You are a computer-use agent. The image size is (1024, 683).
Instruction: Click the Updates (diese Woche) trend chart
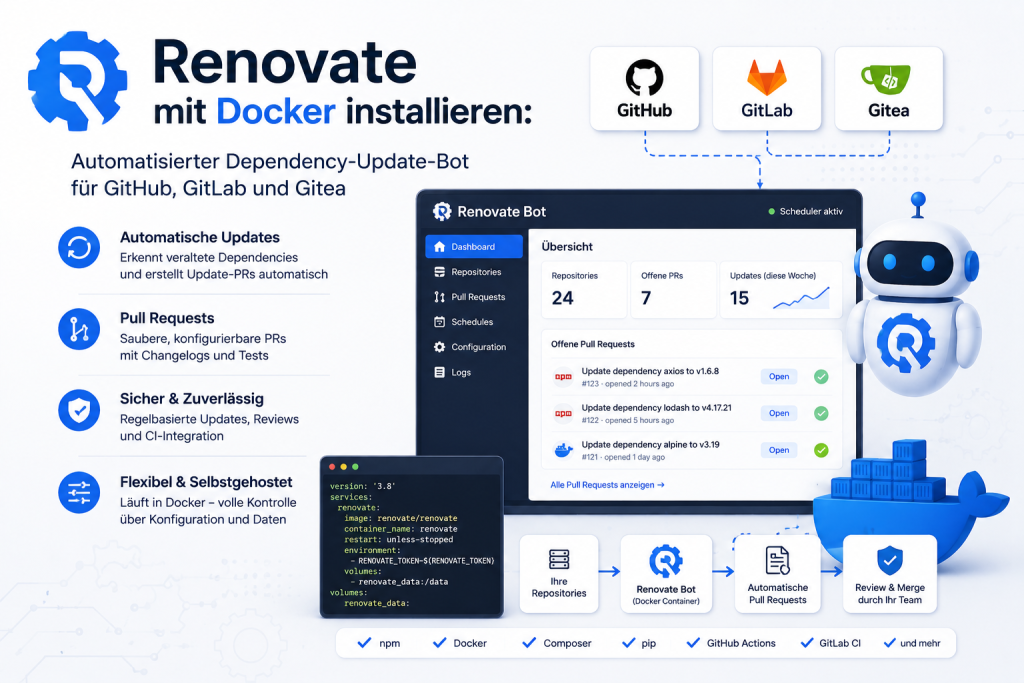(x=801, y=298)
